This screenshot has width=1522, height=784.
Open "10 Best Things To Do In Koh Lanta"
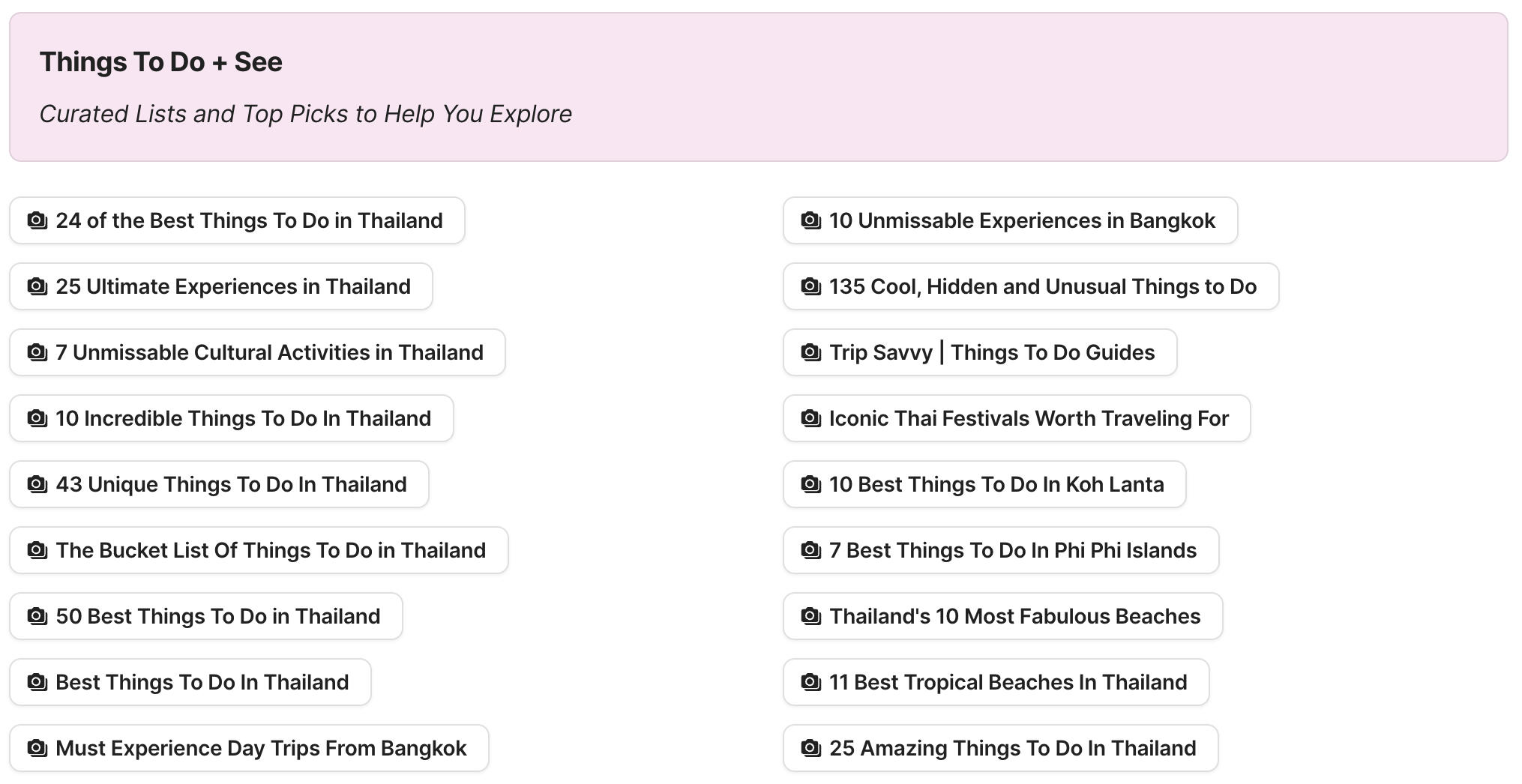point(984,484)
